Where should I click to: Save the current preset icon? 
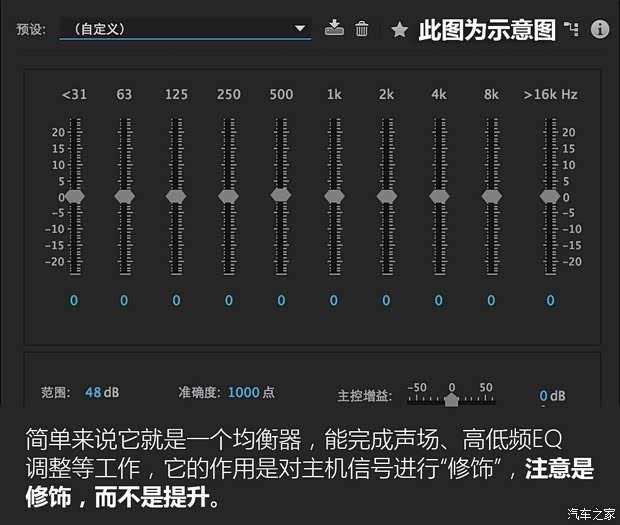coord(334,28)
